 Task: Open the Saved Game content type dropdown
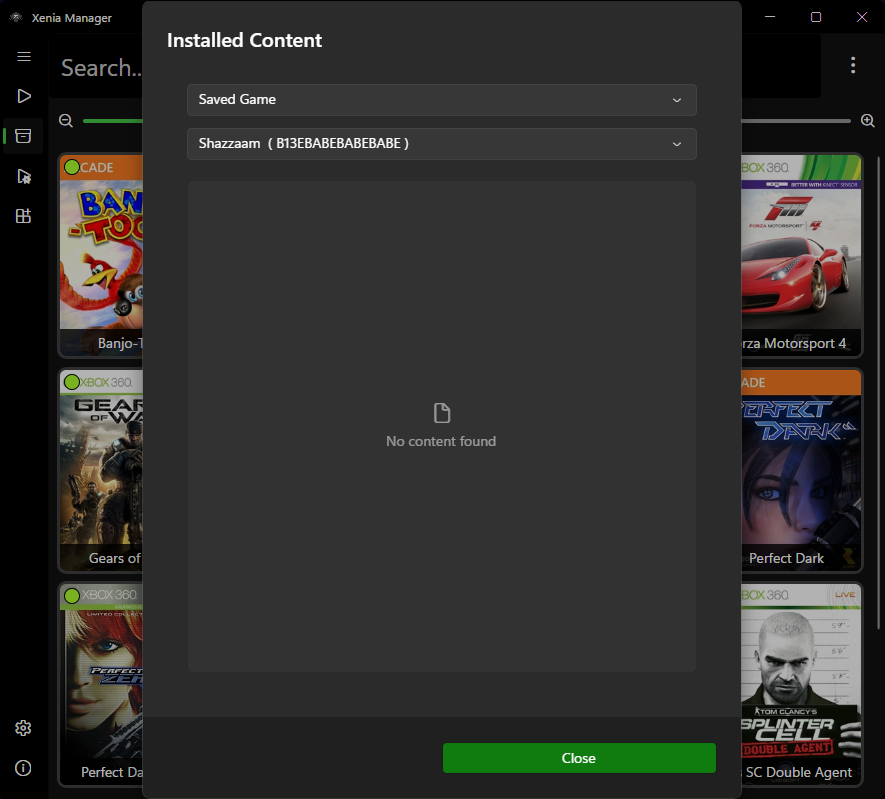click(x=441, y=100)
